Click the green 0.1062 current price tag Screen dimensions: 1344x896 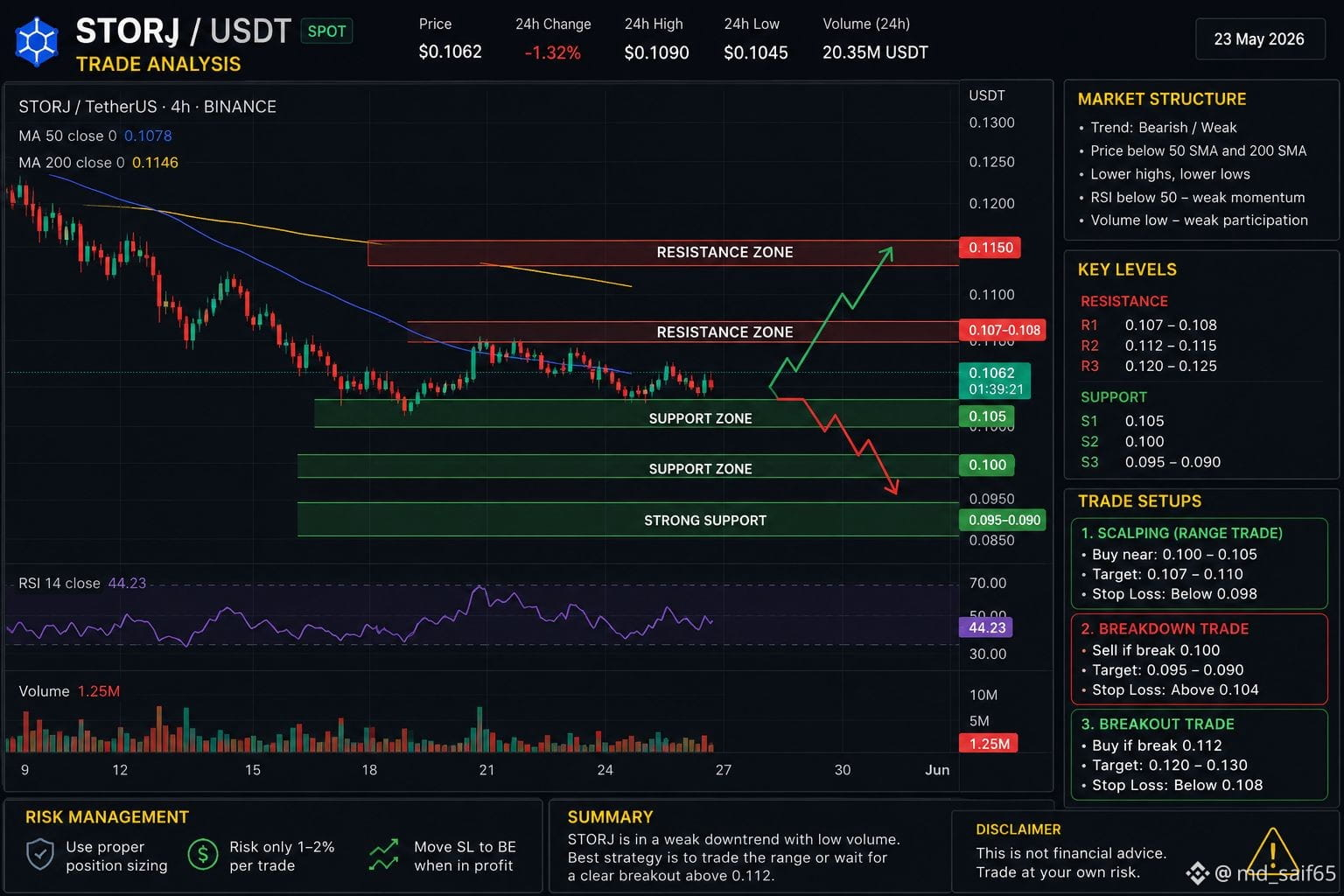pos(995,381)
